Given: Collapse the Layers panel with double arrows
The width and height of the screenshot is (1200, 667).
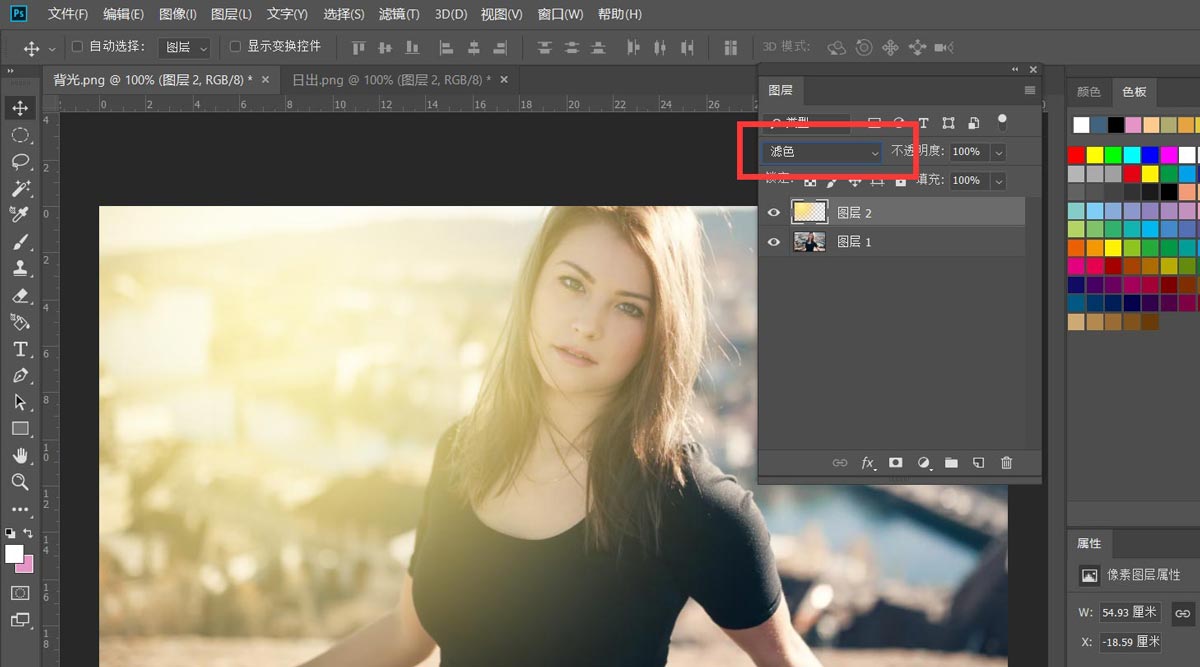Looking at the screenshot, I should click(1016, 70).
